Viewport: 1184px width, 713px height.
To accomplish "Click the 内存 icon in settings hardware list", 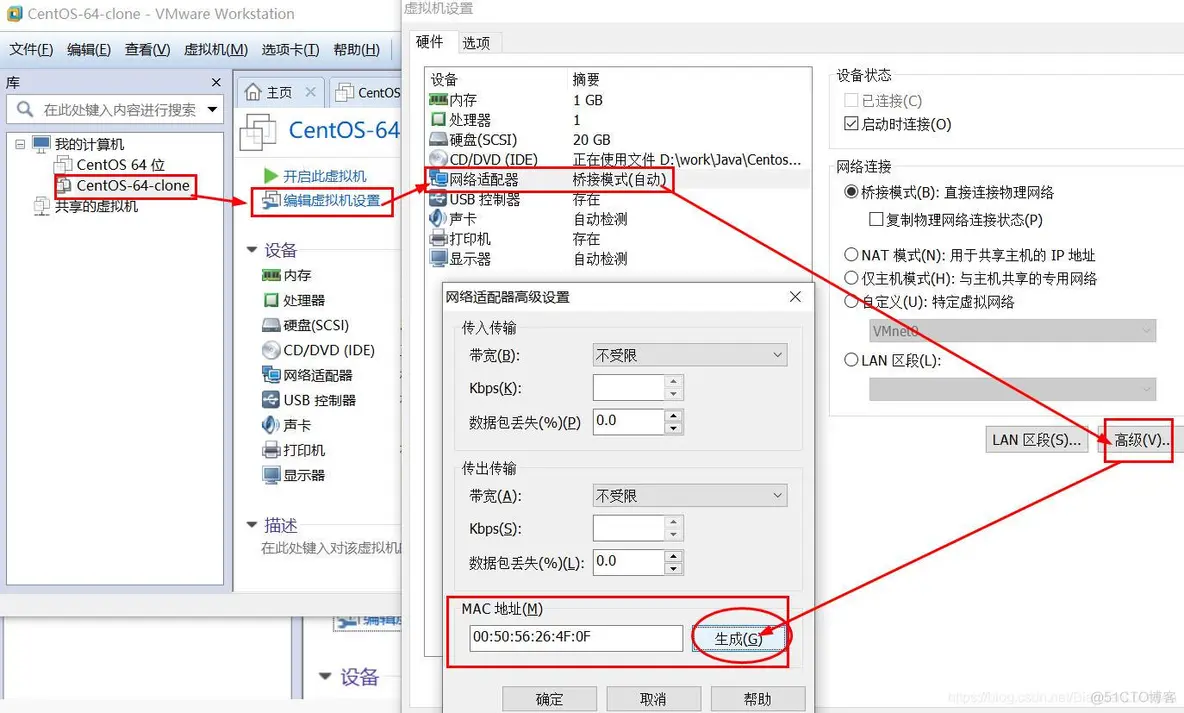I will (438, 100).
